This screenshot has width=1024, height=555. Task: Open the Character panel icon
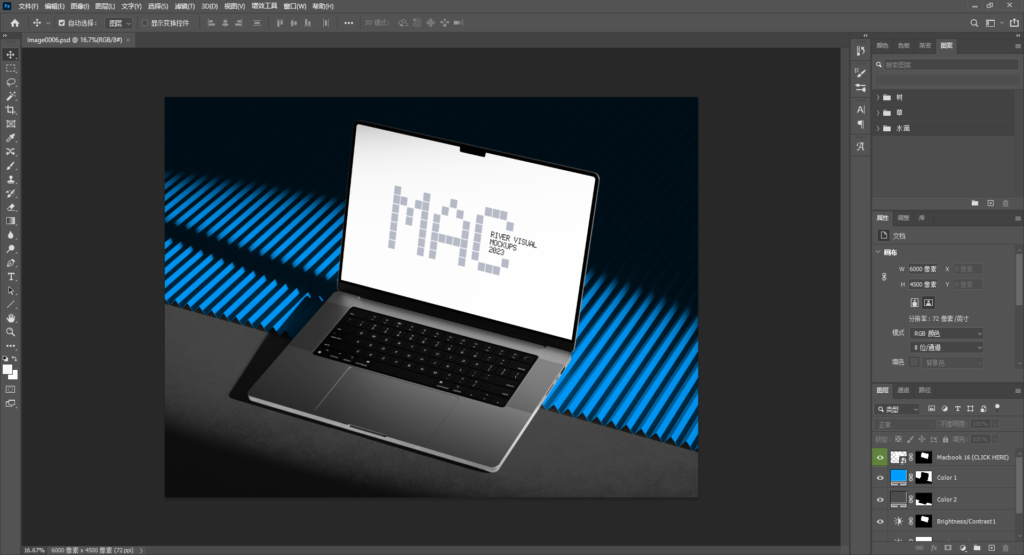coord(860,110)
